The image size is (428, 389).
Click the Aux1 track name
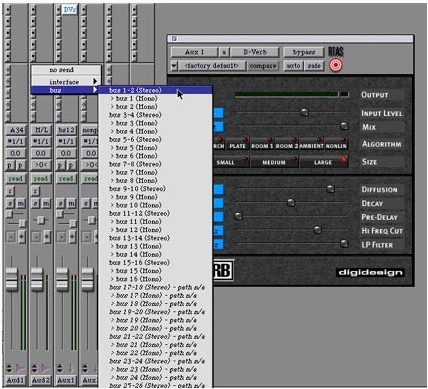[x=66, y=380]
